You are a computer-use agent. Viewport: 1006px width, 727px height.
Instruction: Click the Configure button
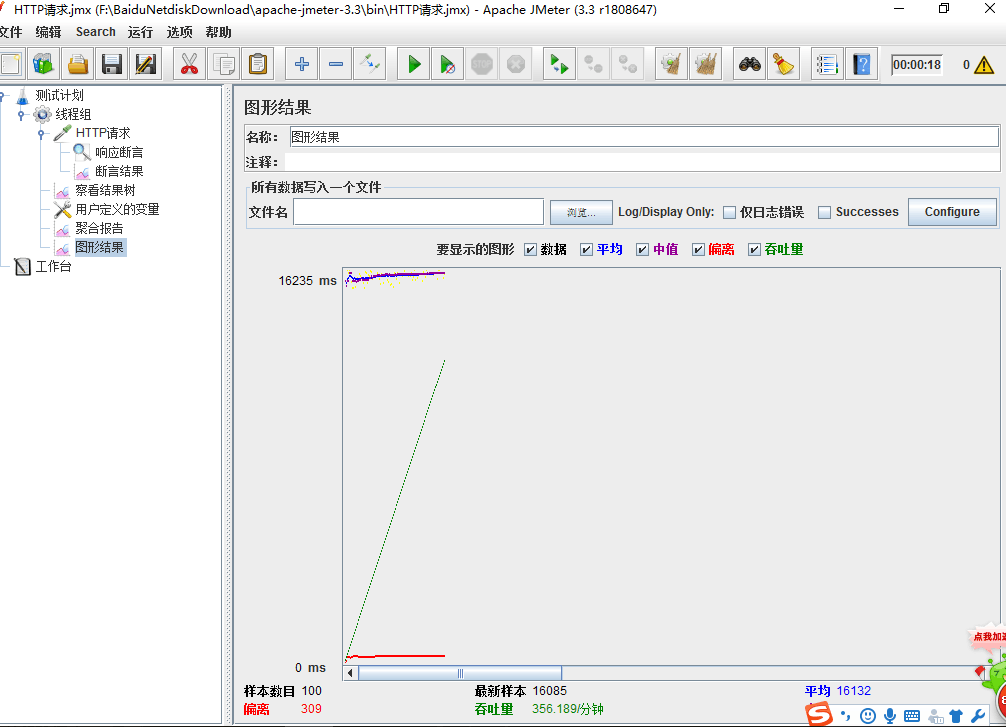tap(952, 212)
